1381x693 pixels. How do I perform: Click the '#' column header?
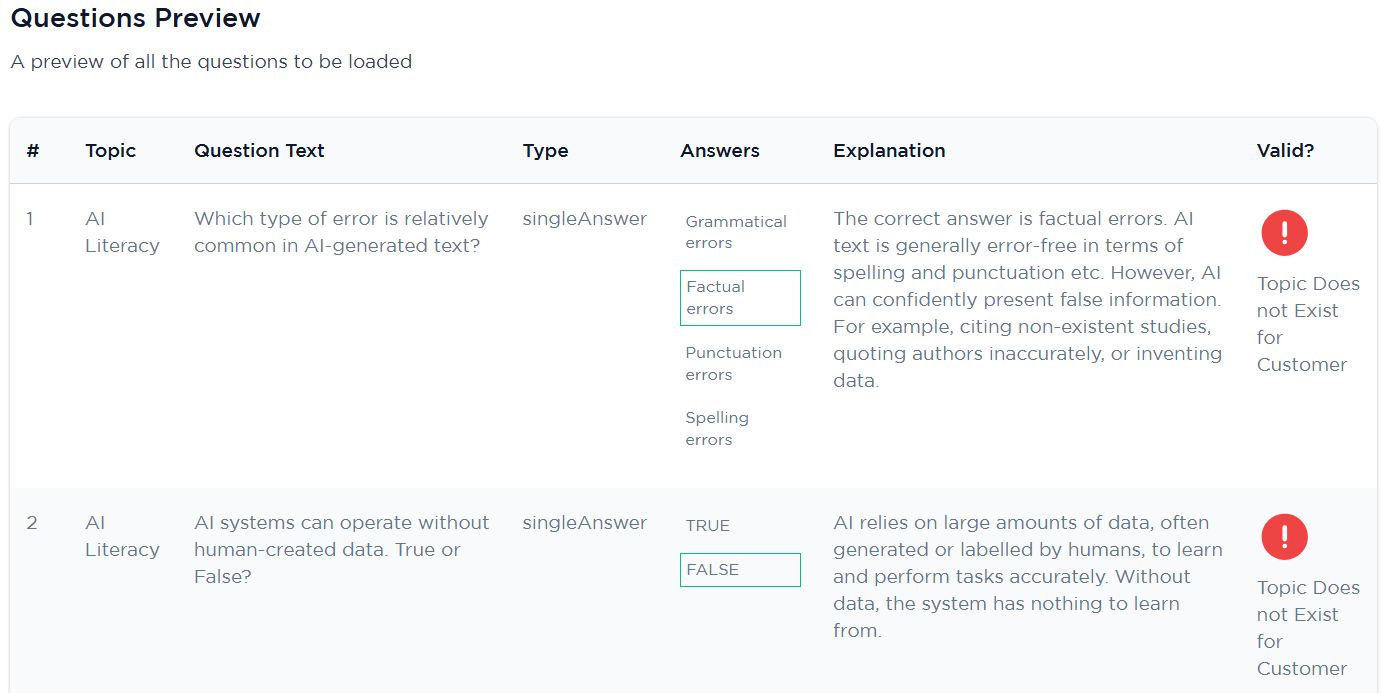[33, 151]
